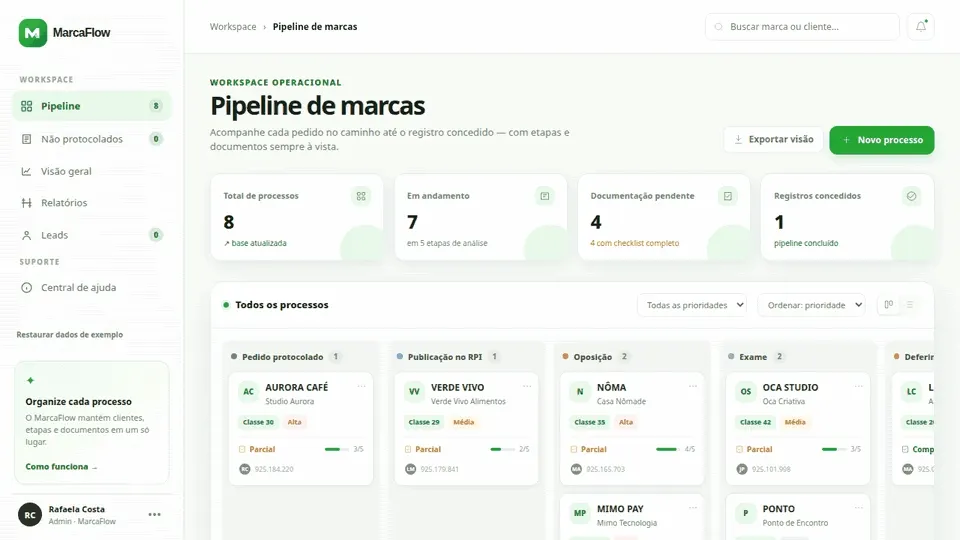Open the MIMO PAY card options menu

tap(692, 508)
